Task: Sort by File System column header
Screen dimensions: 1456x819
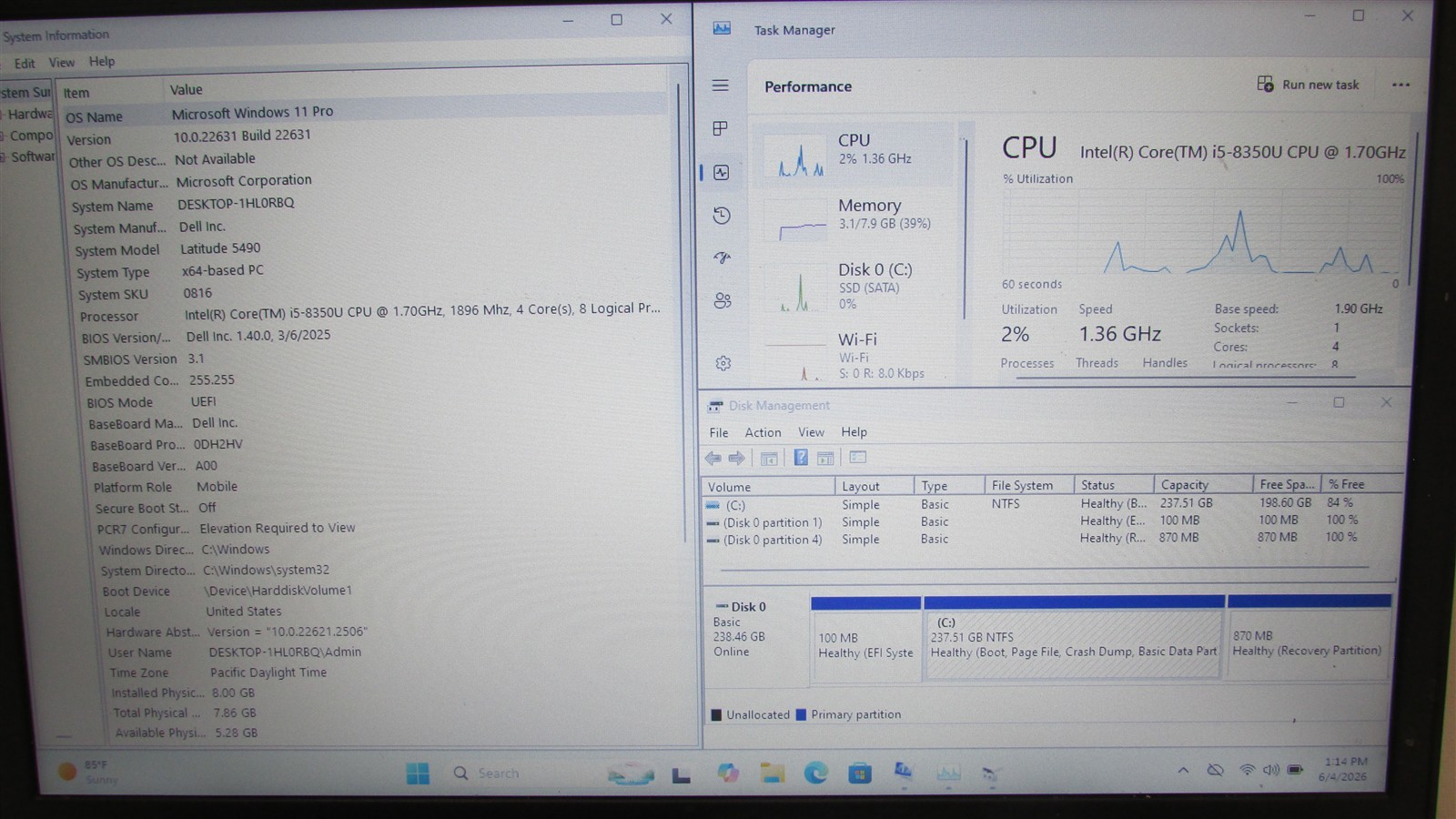Action: [x=1028, y=485]
